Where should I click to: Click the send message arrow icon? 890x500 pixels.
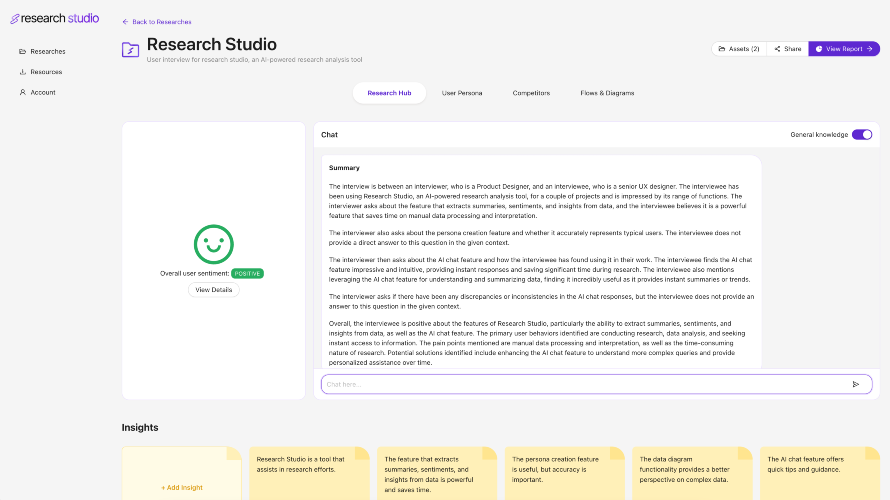[x=856, y=384]
